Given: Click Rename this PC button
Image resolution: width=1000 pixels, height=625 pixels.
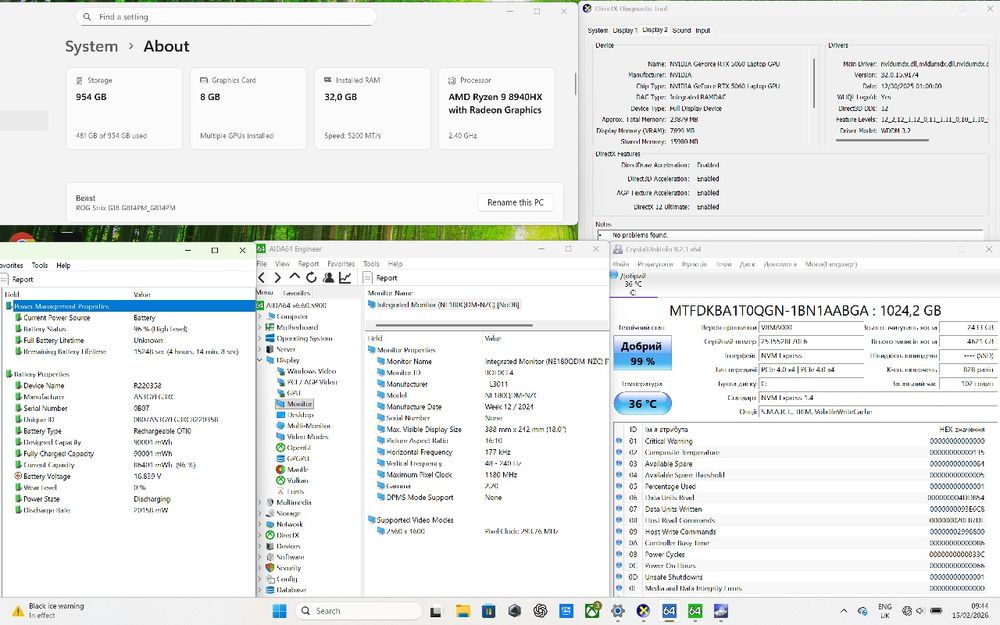Looking at the screenshot, I should point(515,202).
